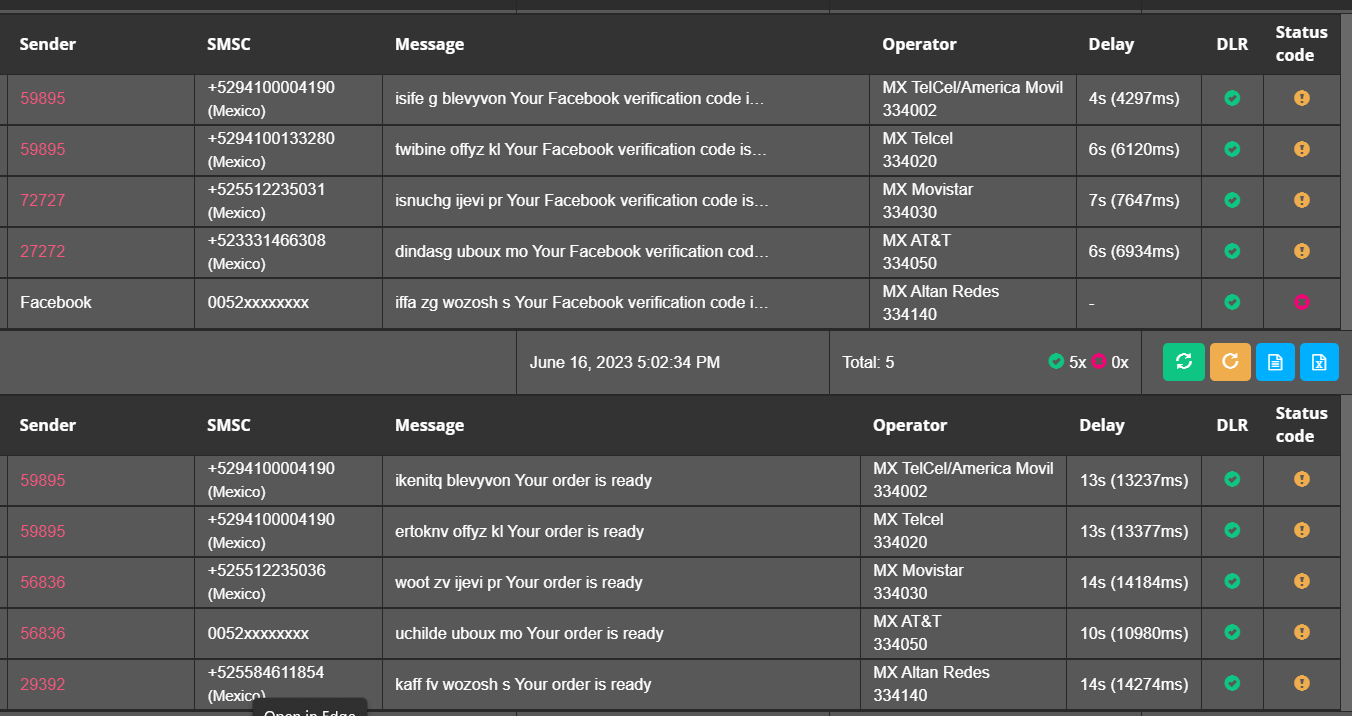Image resolution: width=1352 pixels, height=716 pixels.
Task: Click the blue Excel export icon
Action: pos(1319,362)
